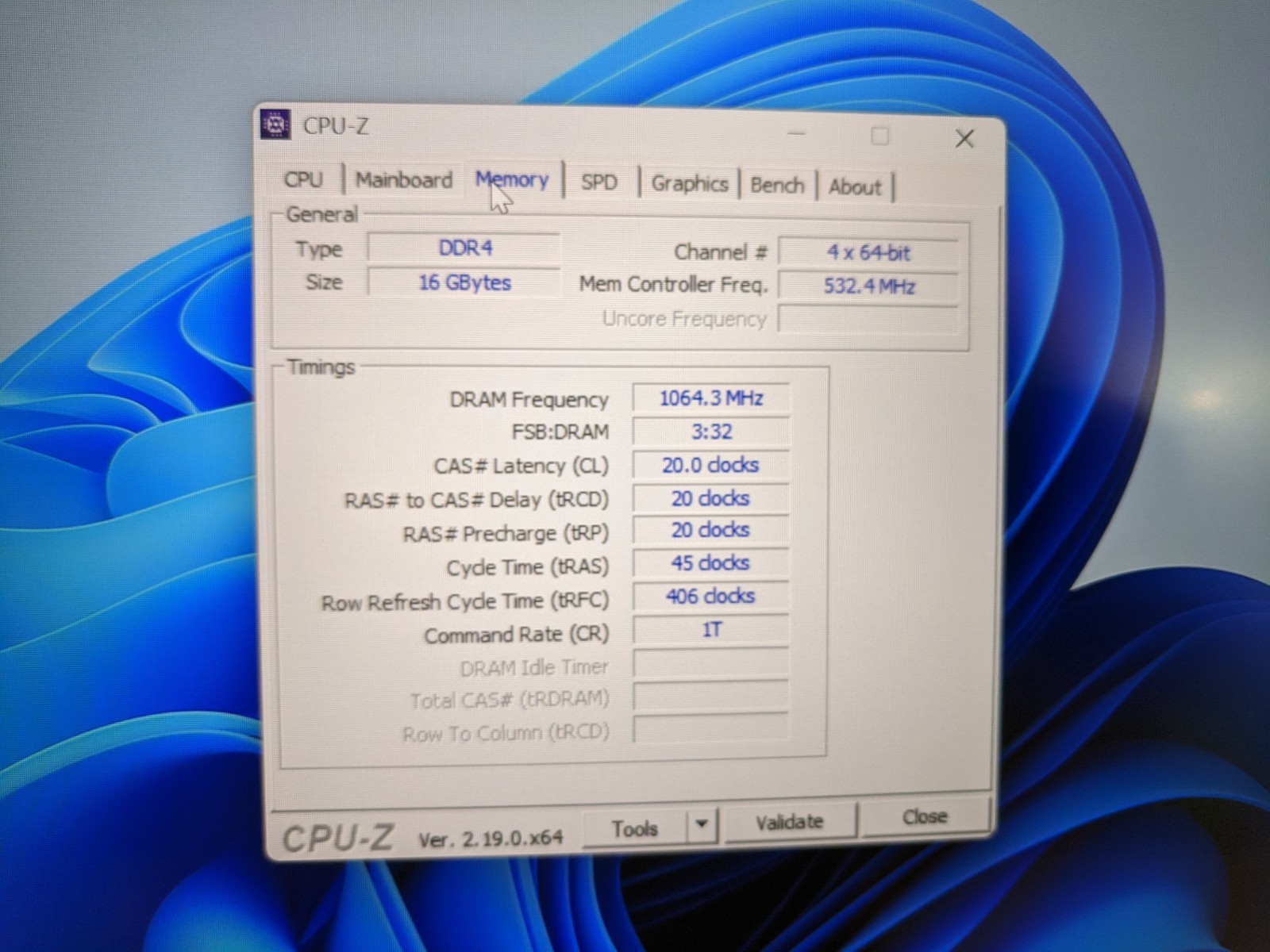Click the 4 x 64-bit channel field
This screenshot has height=952, width=1270.
[x=868, y=252]
